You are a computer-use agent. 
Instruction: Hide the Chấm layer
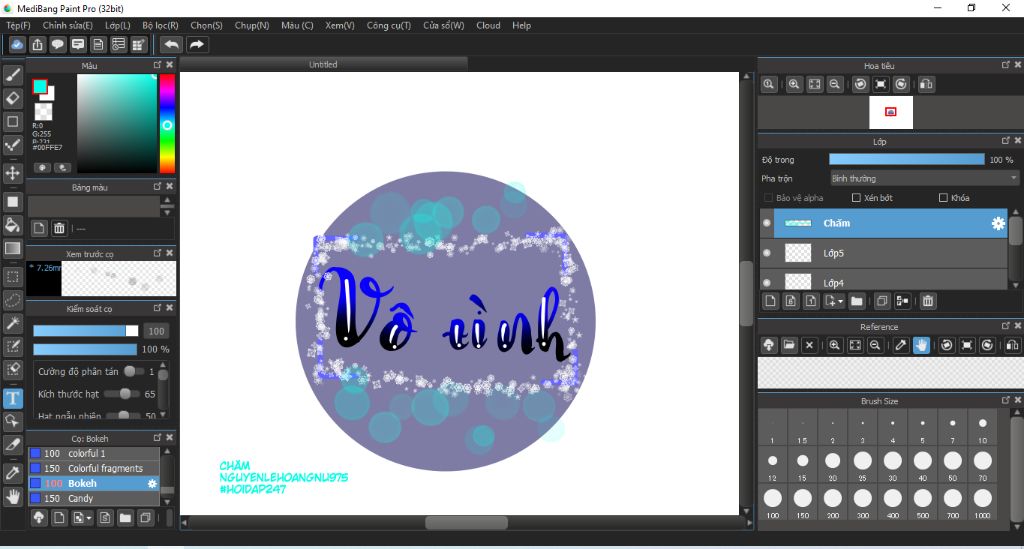point(767,223)
